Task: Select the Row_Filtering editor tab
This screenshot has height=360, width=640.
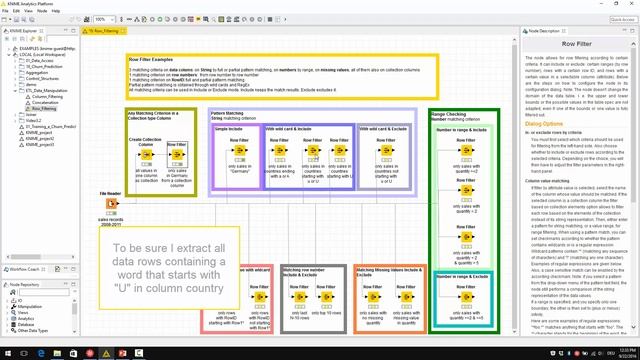Action: pyautogui.click(x=104, y=31)
